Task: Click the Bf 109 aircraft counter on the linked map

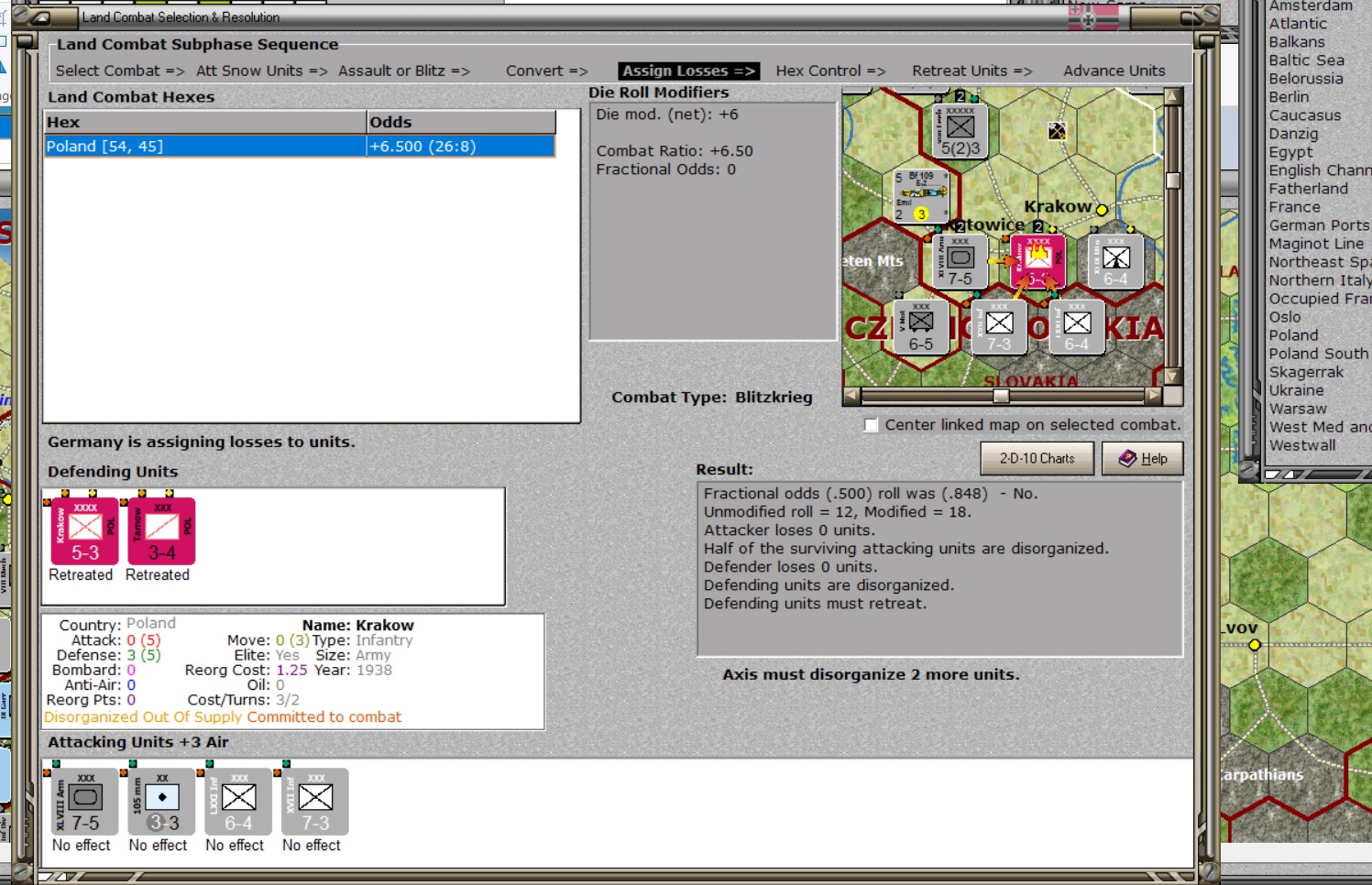Action: 921,196
